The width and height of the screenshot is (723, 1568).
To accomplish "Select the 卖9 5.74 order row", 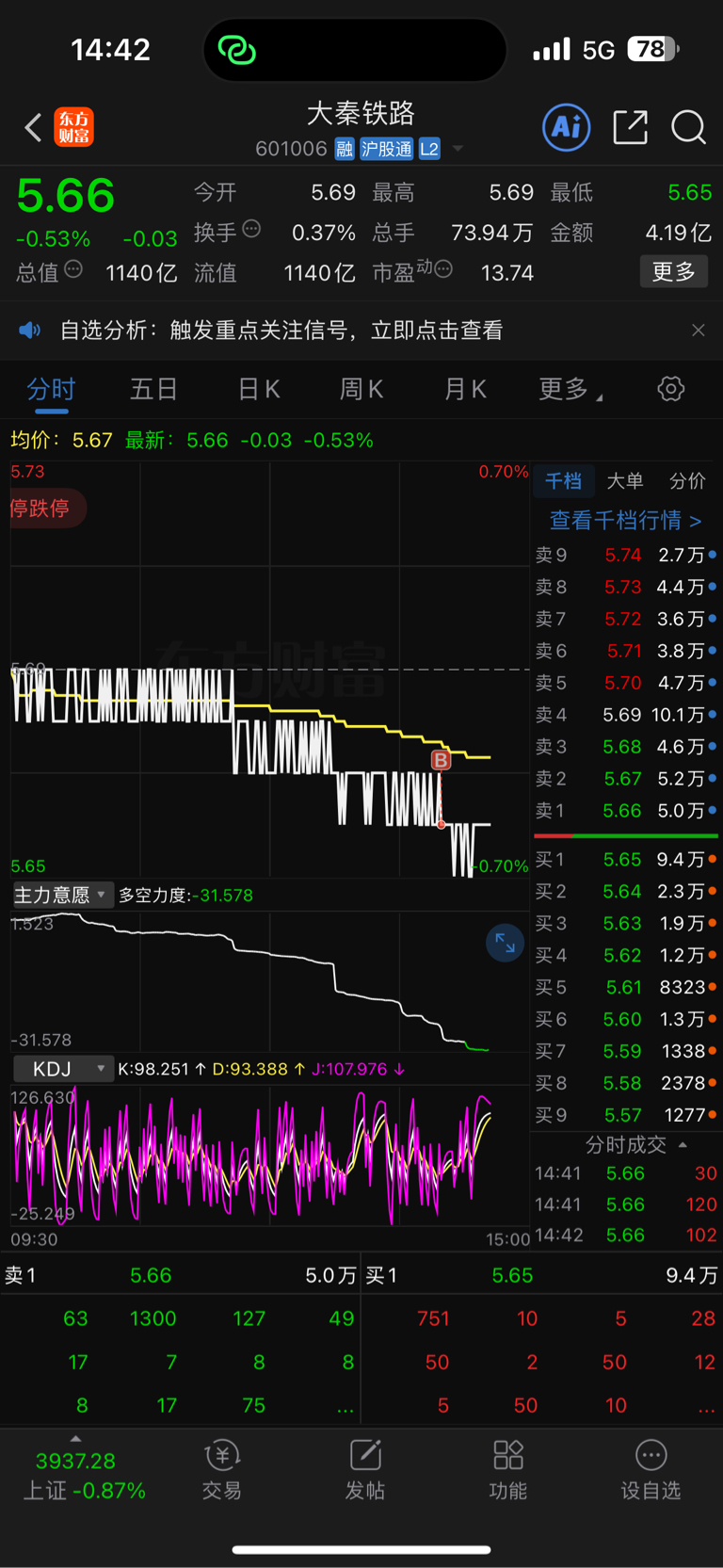I will click(626, 555).
